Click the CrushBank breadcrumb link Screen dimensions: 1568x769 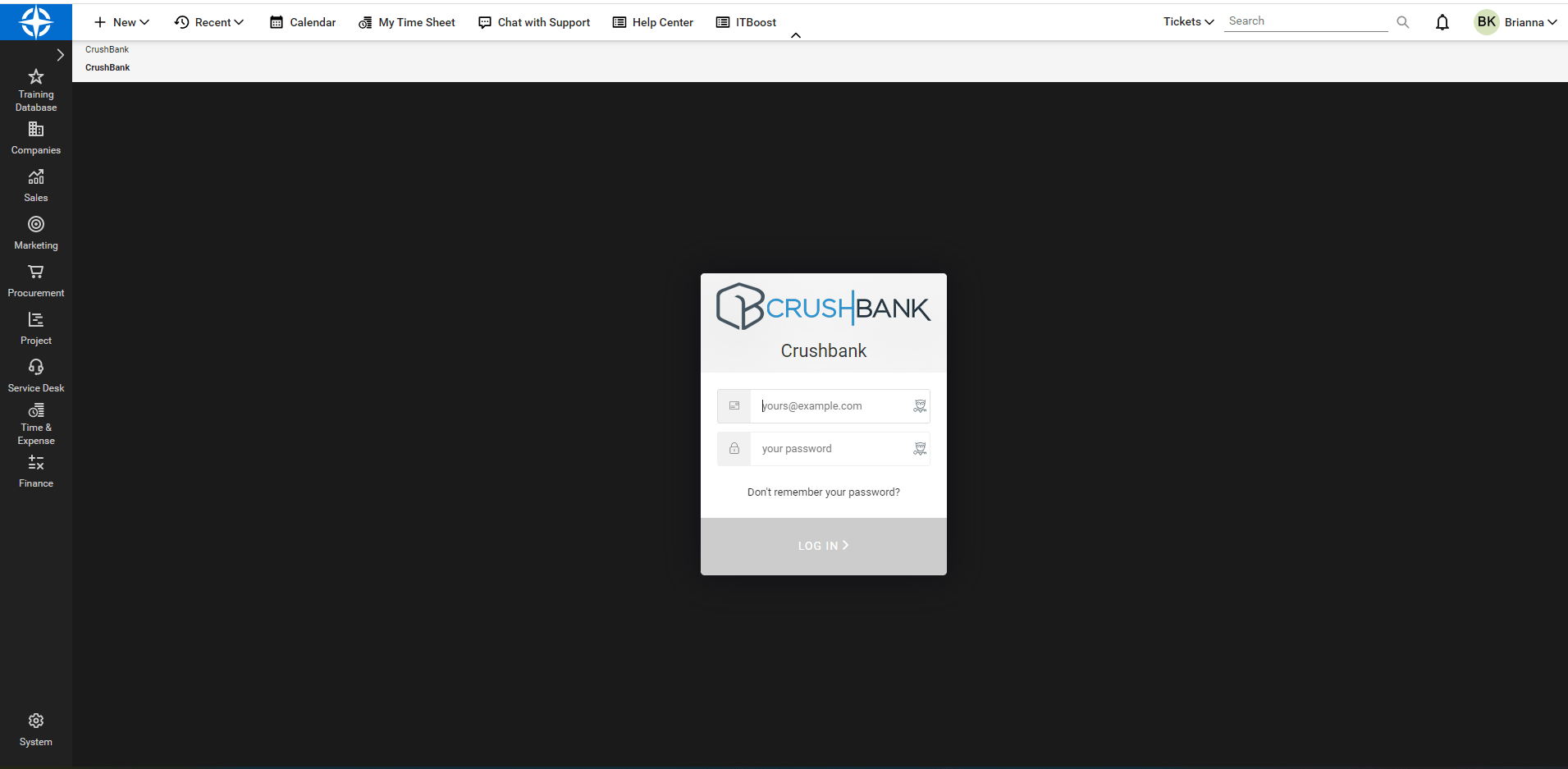tap(107, 49)
